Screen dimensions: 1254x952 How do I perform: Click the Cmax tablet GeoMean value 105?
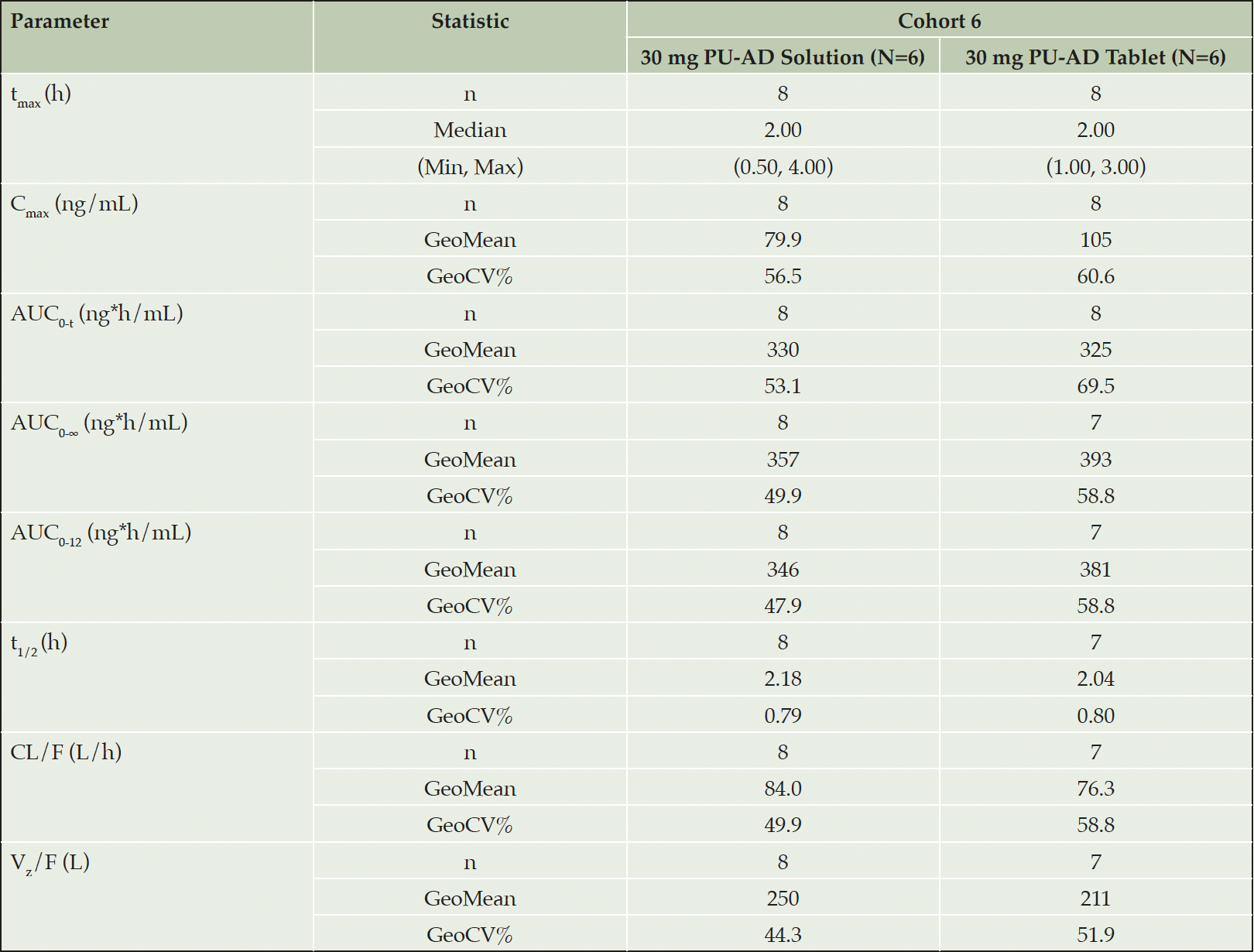1095,240
